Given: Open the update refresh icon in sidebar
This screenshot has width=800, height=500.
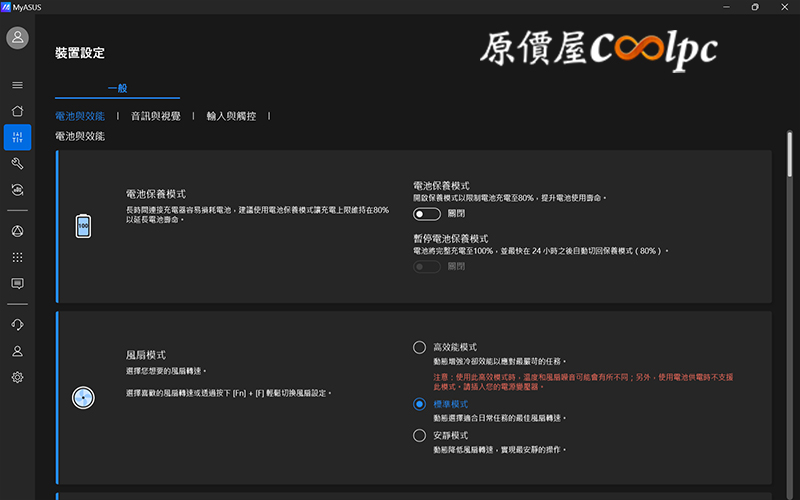Looking at the screenshot, I should point(17,190).
